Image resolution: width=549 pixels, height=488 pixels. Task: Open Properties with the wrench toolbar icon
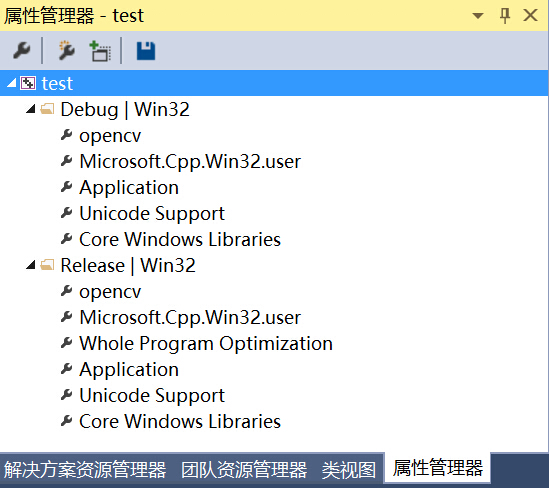click(22, 51)
